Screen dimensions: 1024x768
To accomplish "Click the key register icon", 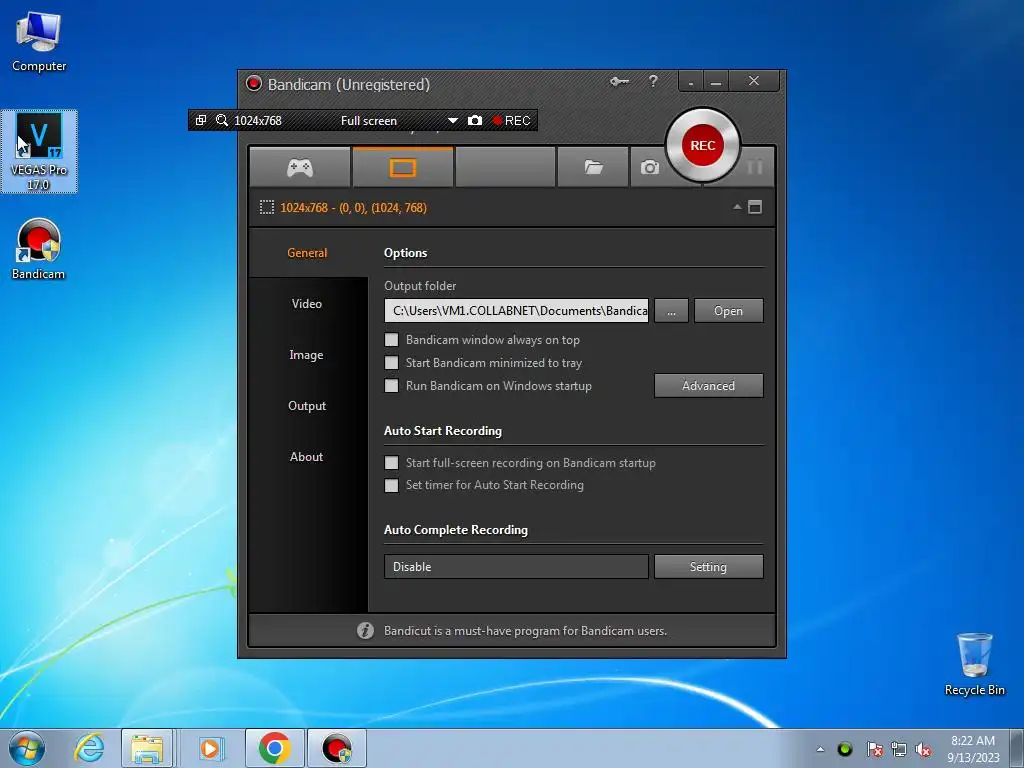I will point(619,82).
